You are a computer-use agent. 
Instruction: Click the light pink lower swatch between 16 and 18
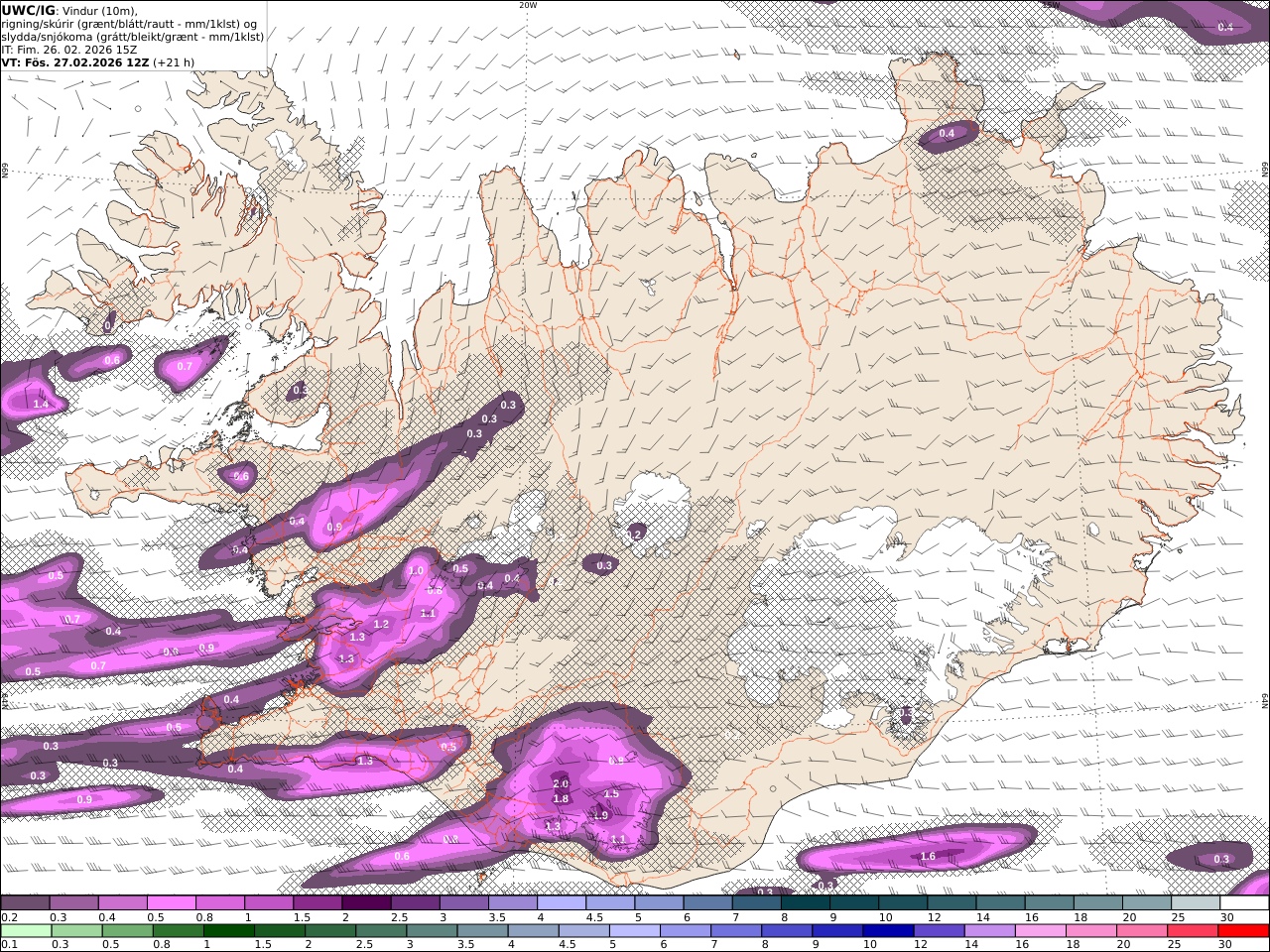click(x=1040, y=931)
